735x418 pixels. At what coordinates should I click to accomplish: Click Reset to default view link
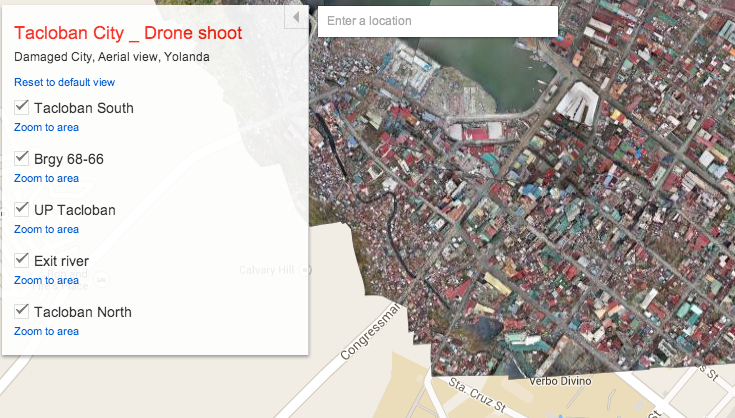(x=64, y=82)
